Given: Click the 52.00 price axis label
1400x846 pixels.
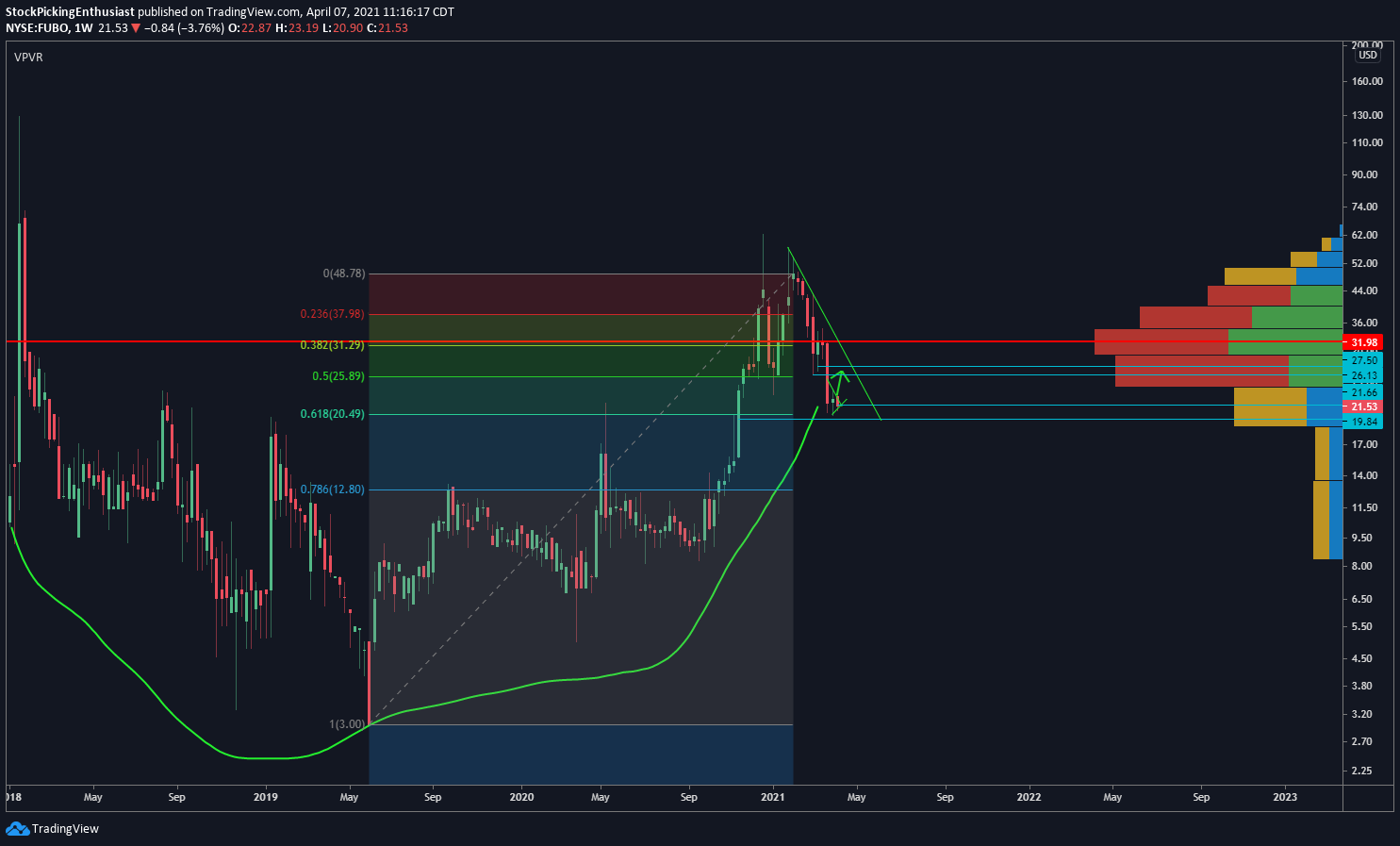Looking at the screenshot, I should (x=1364, y=263).
